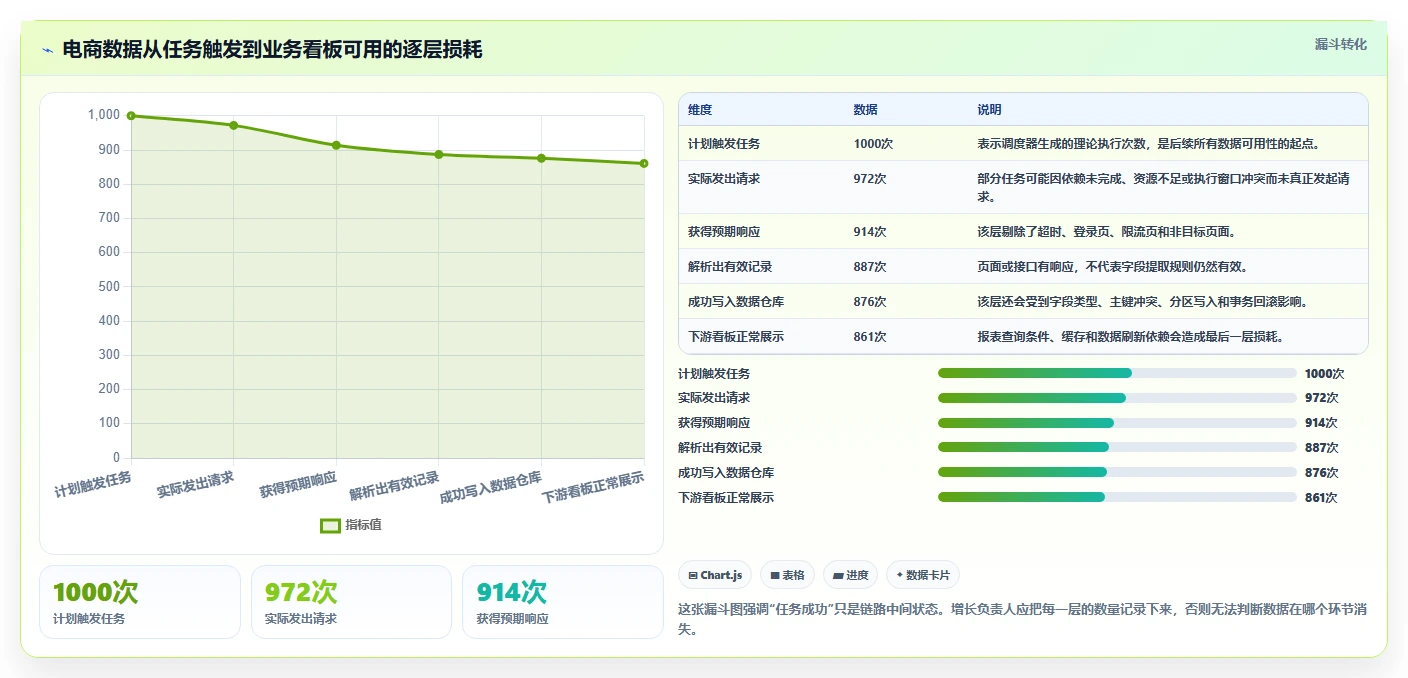Select the Chart.js chip
The height and width of the screenshot is (678, 1408).
point(715,575)
